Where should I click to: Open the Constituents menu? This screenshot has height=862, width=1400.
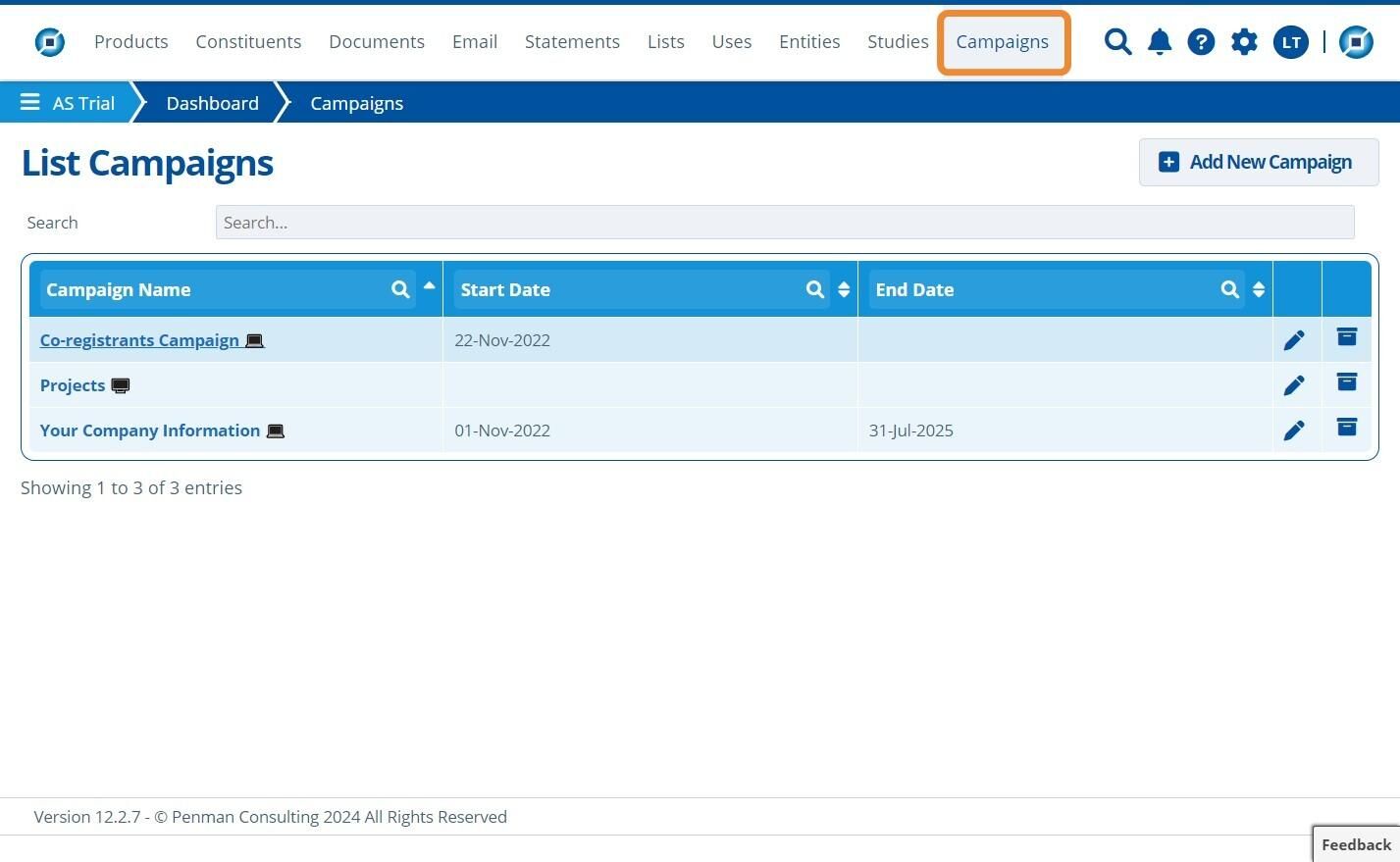[248, 42]
